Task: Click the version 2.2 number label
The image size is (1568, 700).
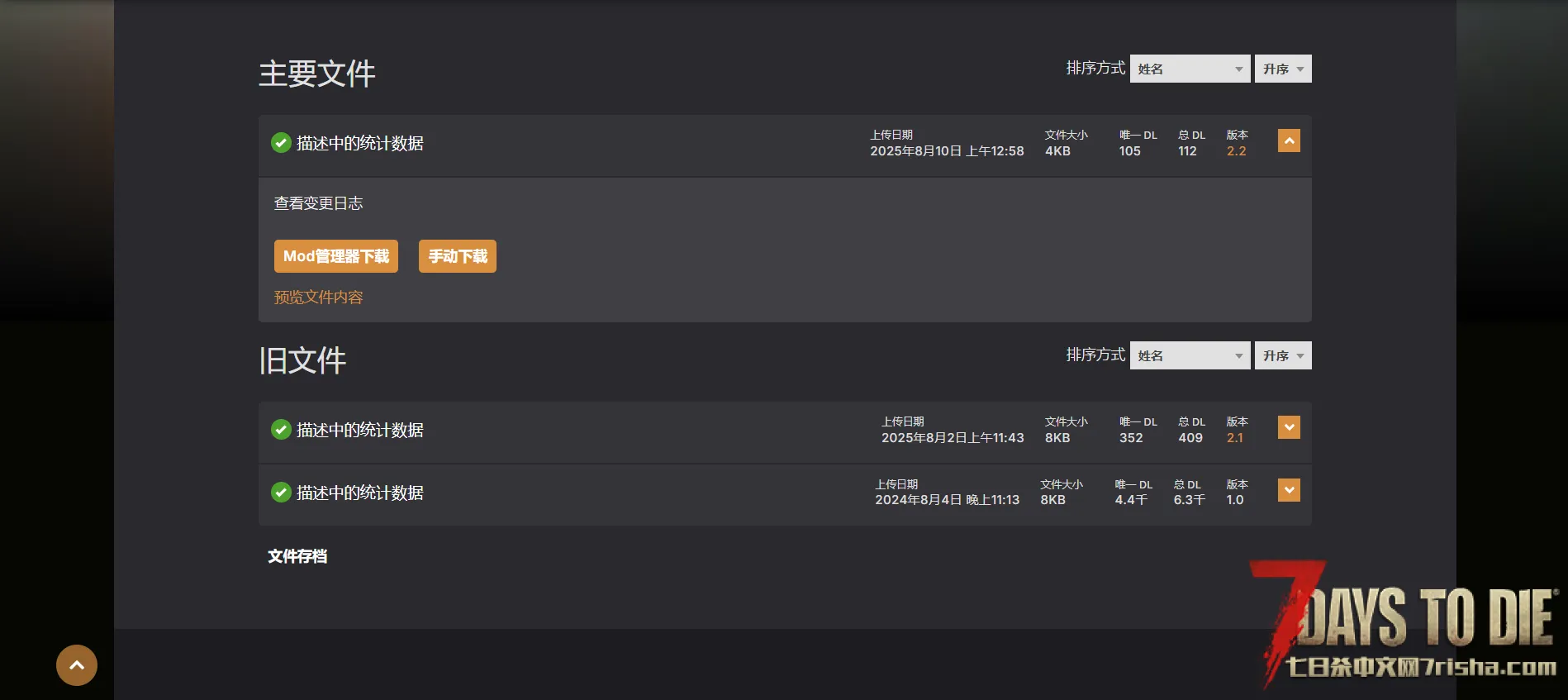Action: pyautogui.click(x=1237, y=151)
